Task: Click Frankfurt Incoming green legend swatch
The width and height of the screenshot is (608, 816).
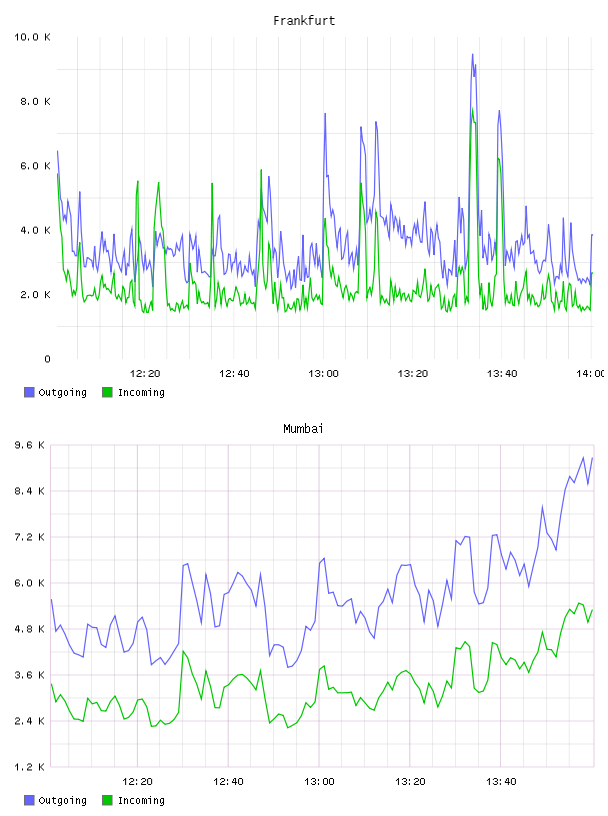Action: point(107,392)
